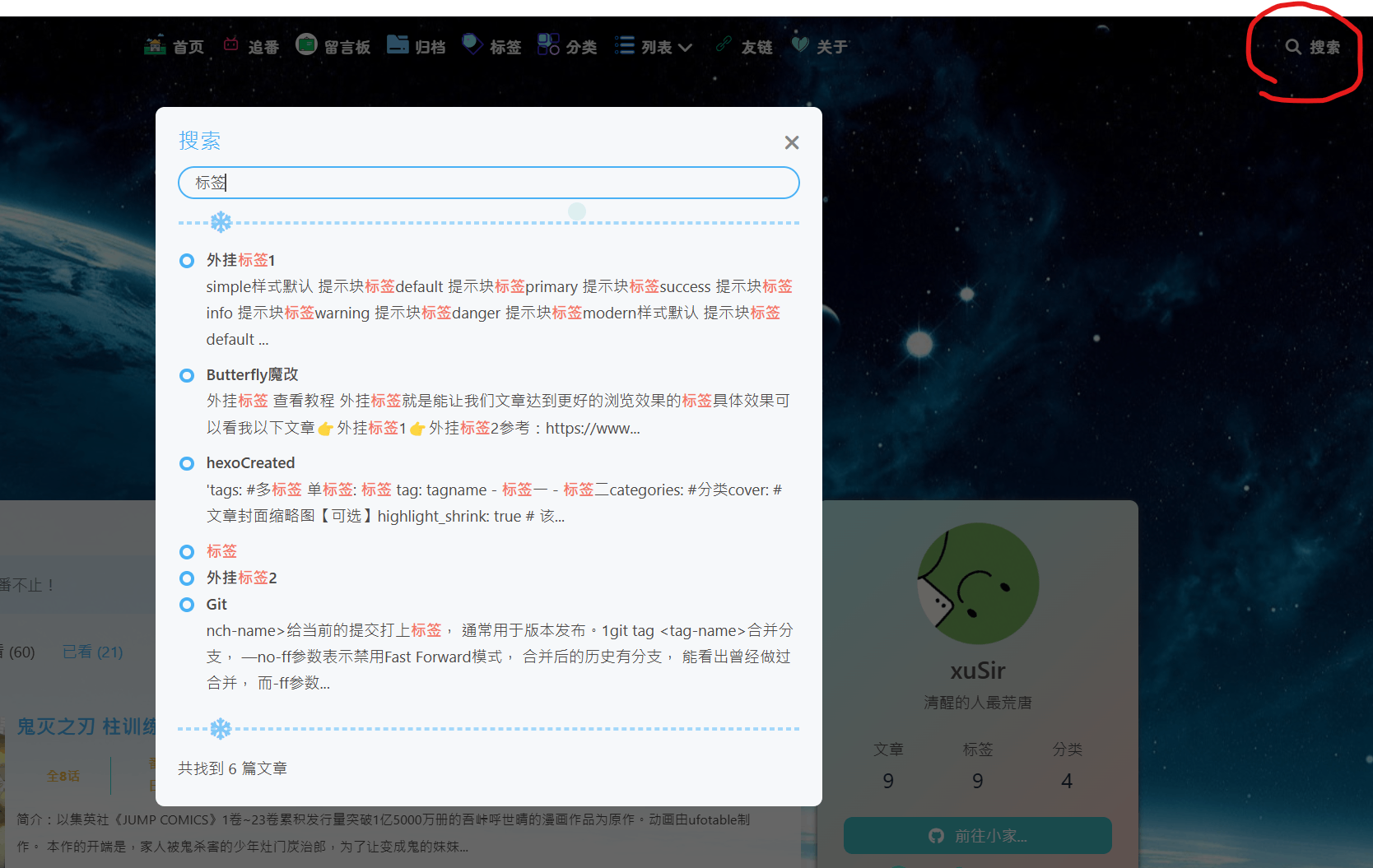Image resolution: width=1373 pixels, height=868 pixels.
Task: Click the folder icon beside 归档
Action: tap(398, 44)
